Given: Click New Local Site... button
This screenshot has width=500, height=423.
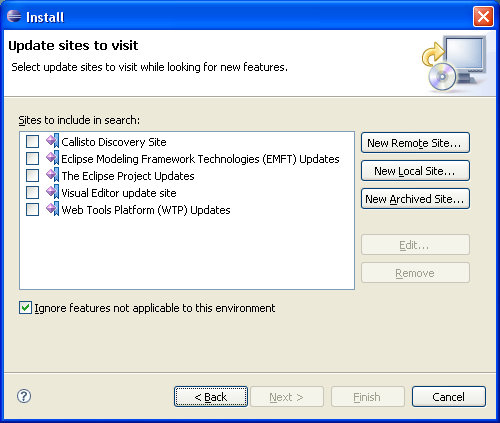Looking at the screenshot, I should pos(415,171).
